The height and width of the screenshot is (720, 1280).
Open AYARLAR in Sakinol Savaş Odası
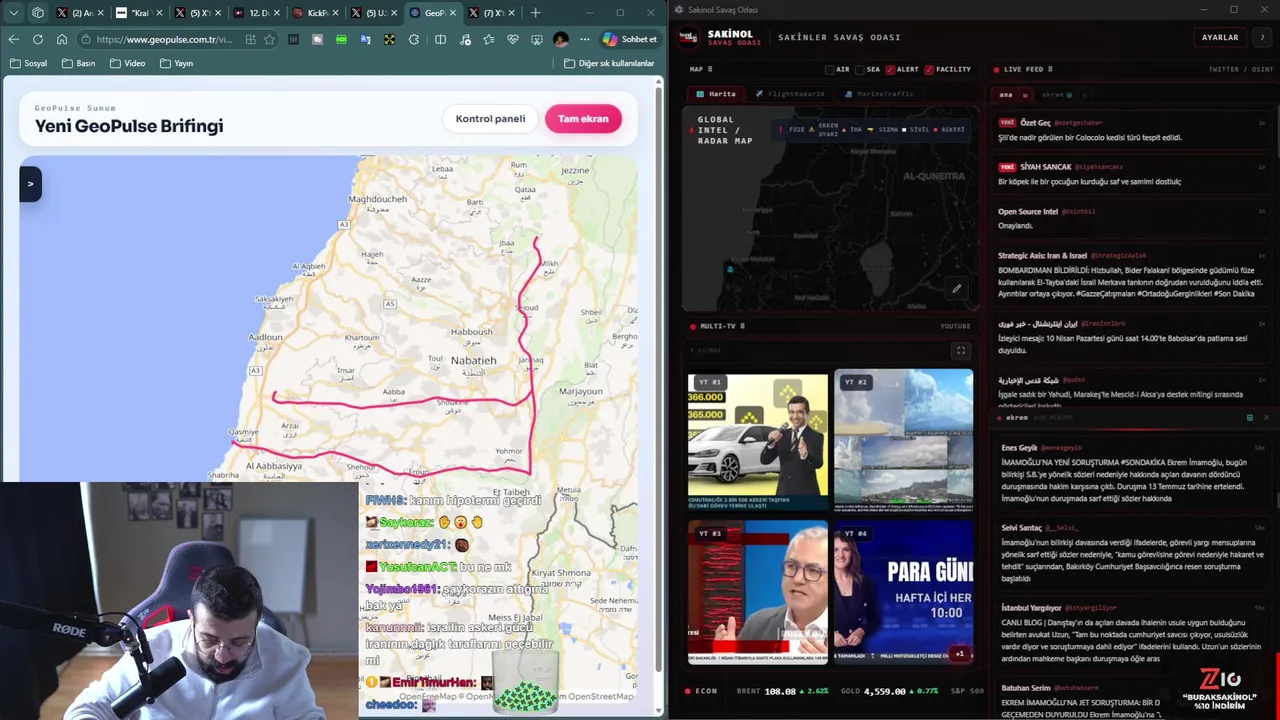(1220, 38)
